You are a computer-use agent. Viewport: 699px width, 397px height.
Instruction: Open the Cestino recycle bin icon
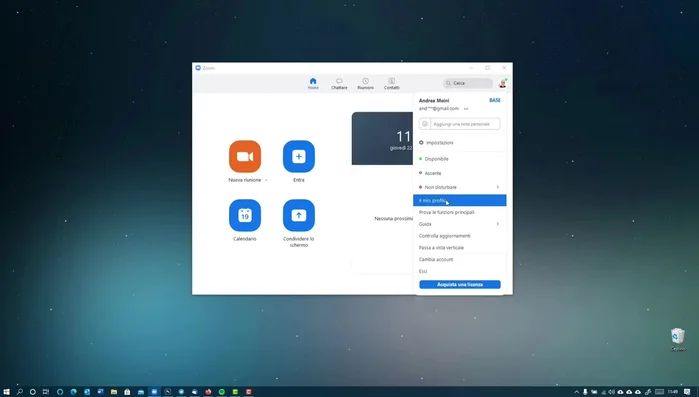click(678, 340)
